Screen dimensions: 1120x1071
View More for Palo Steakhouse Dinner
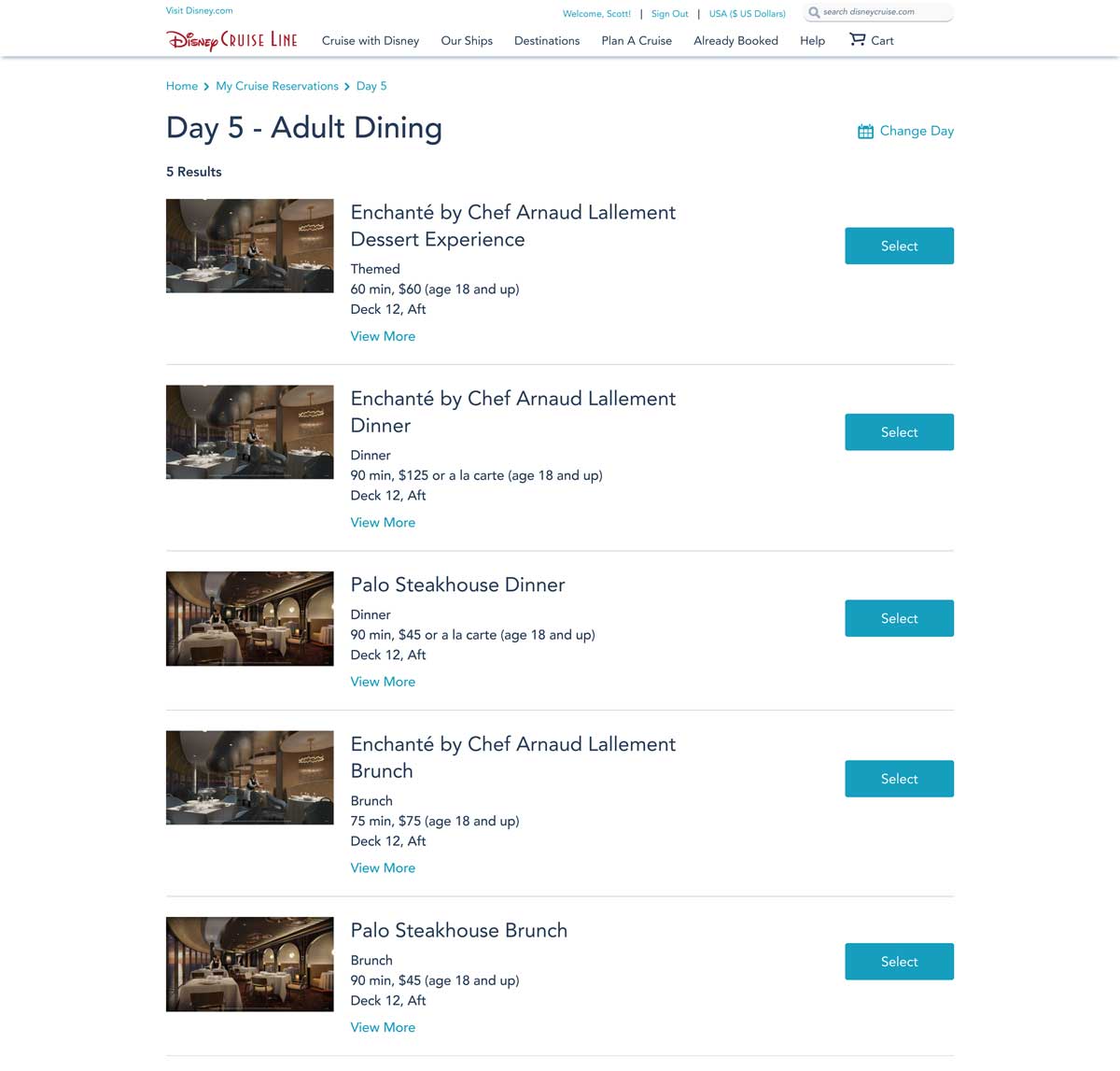point(383,682)
